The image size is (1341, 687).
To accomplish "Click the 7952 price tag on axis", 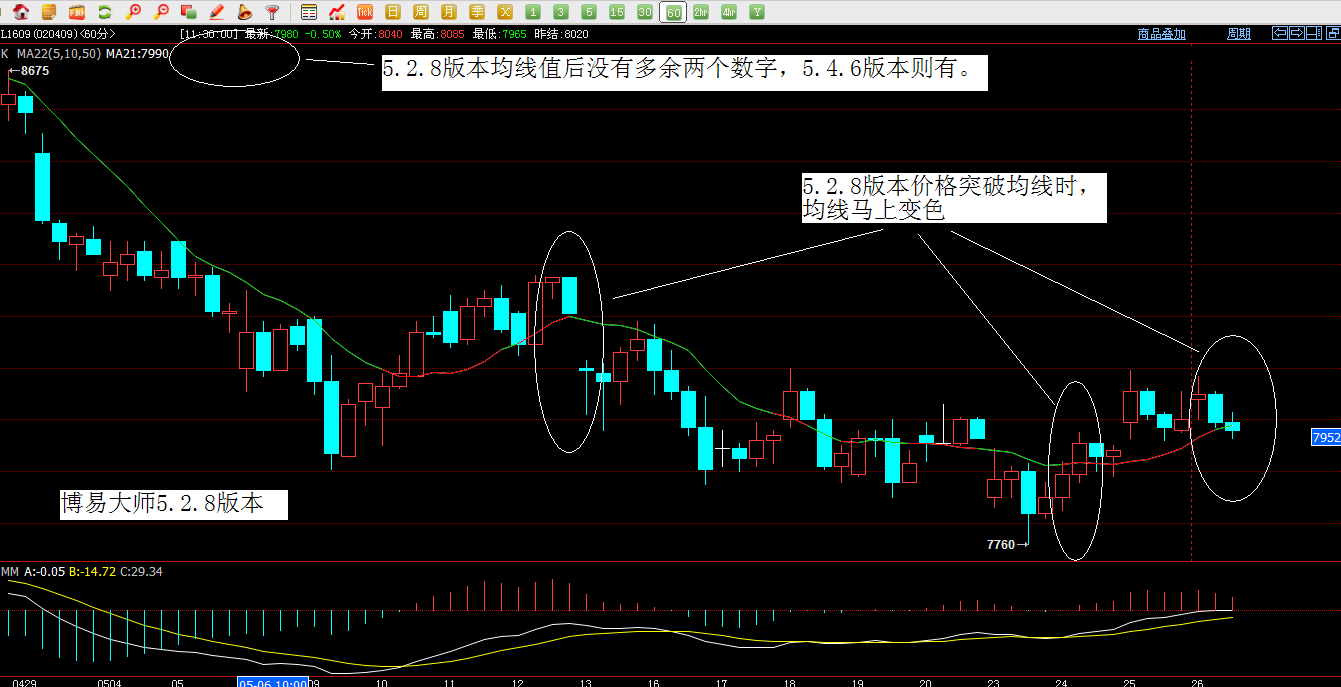I will click(x=1325, y=438).
